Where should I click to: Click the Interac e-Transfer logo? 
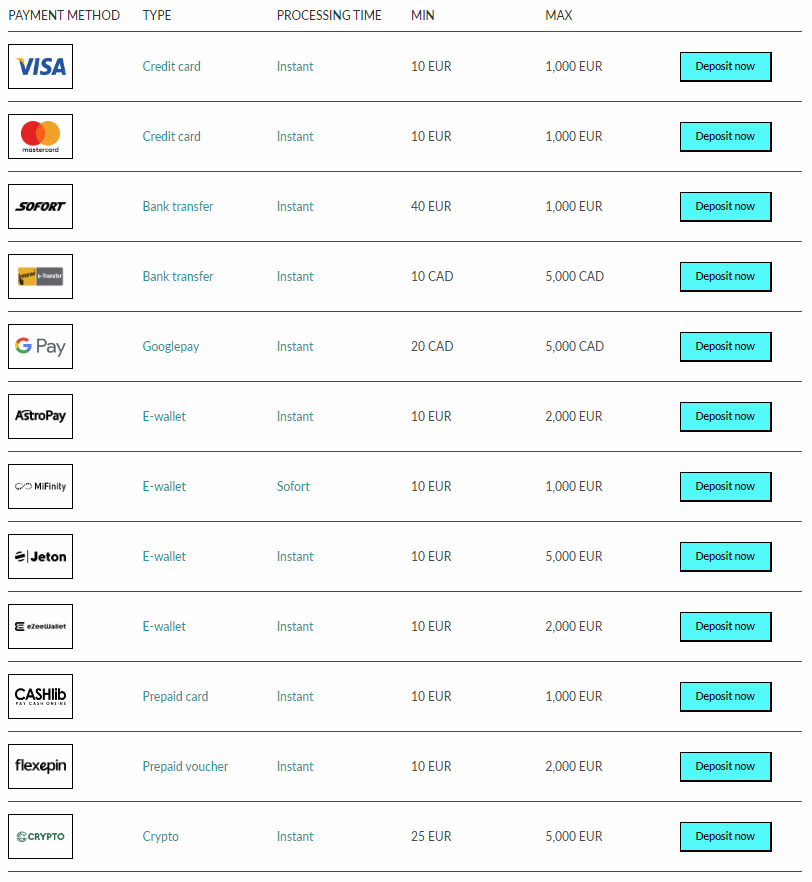coord(40,277)
